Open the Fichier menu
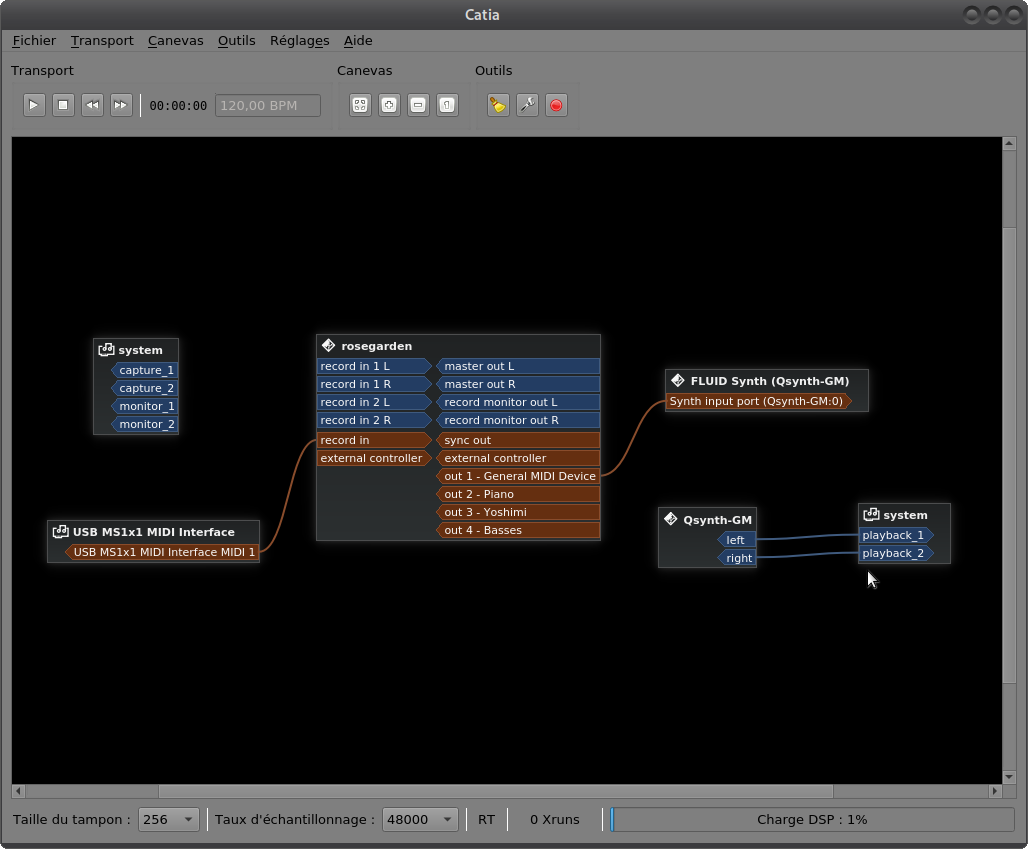Image resolution: width=1028 pixels, height=849 pixels. 34,41
